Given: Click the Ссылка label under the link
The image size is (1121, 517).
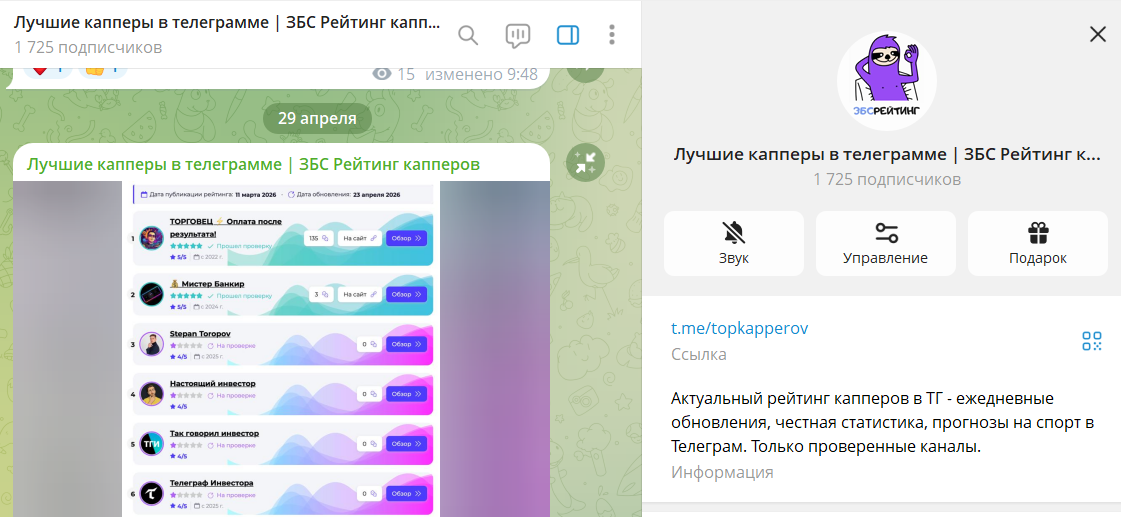Looking at the screenshot, I should (699, 355).
